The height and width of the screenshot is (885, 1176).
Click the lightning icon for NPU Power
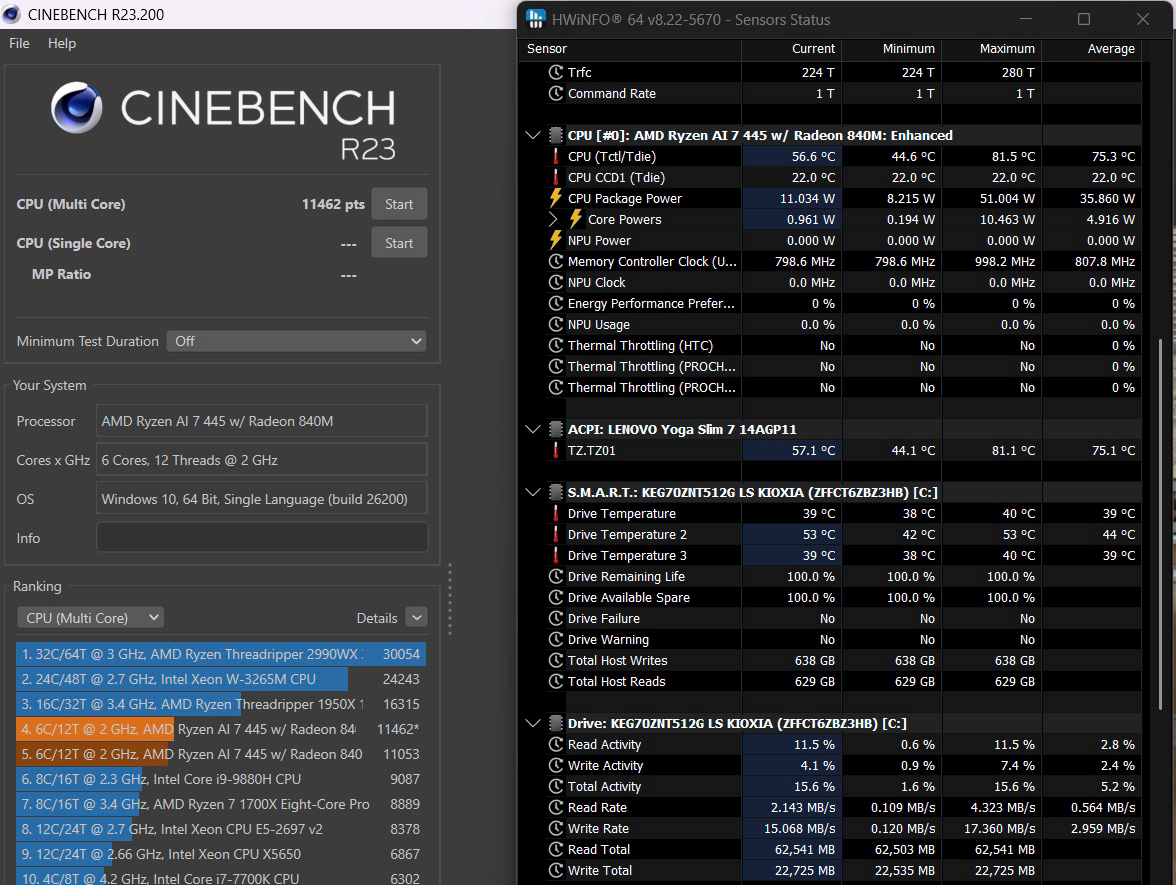click(556, 240)
